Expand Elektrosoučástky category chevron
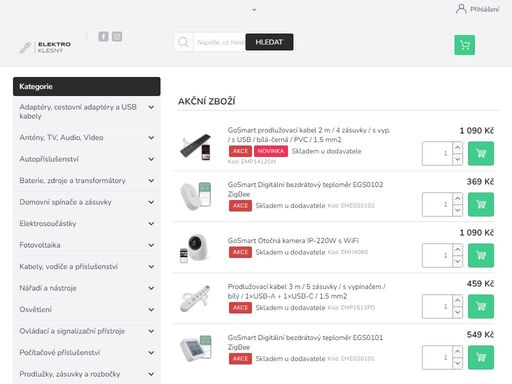 coord(151,224)
